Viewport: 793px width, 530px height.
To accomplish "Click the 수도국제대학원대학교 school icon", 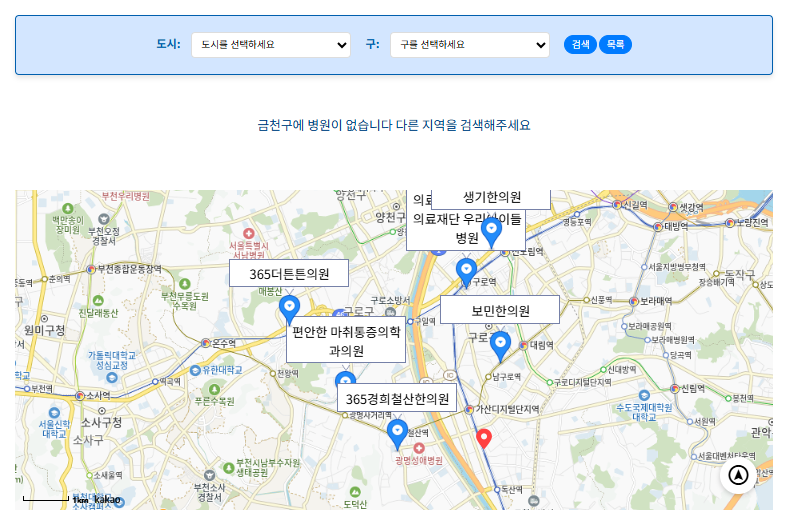I will (644, 395).
